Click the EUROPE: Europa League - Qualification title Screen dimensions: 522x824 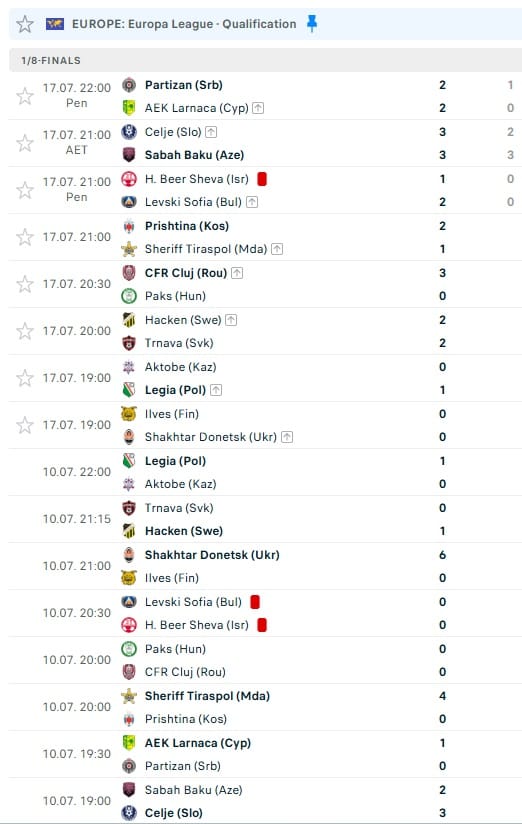coord(184,24)
